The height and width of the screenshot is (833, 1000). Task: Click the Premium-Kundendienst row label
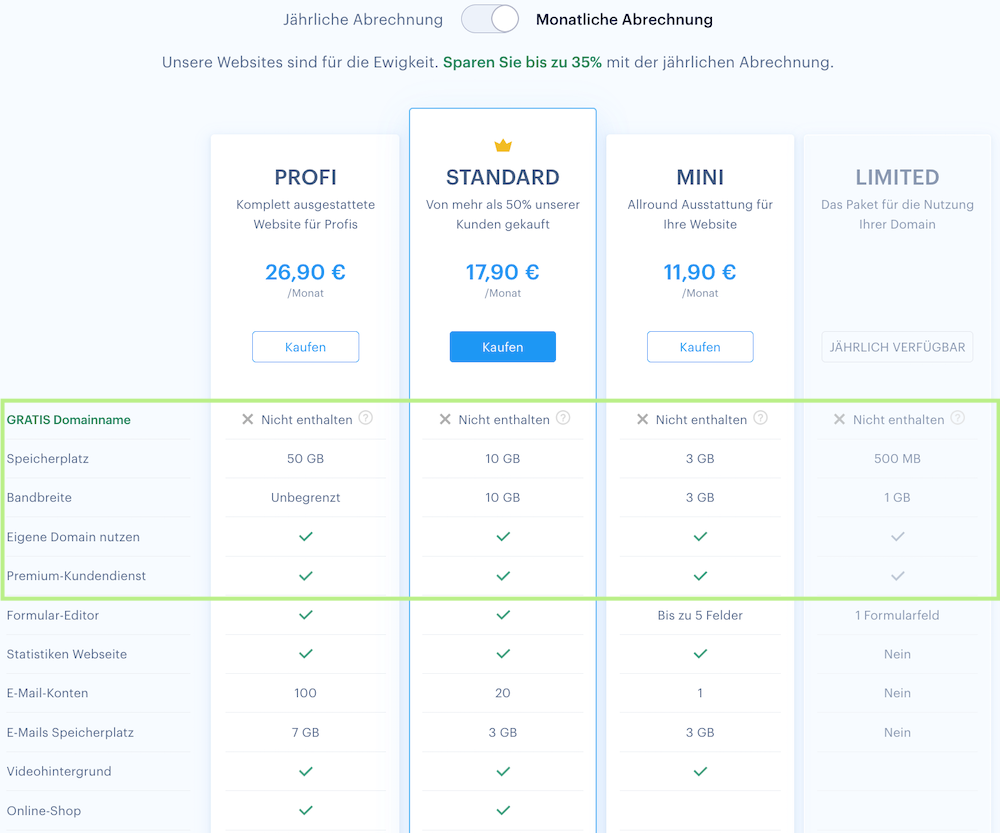coord(76,576)
